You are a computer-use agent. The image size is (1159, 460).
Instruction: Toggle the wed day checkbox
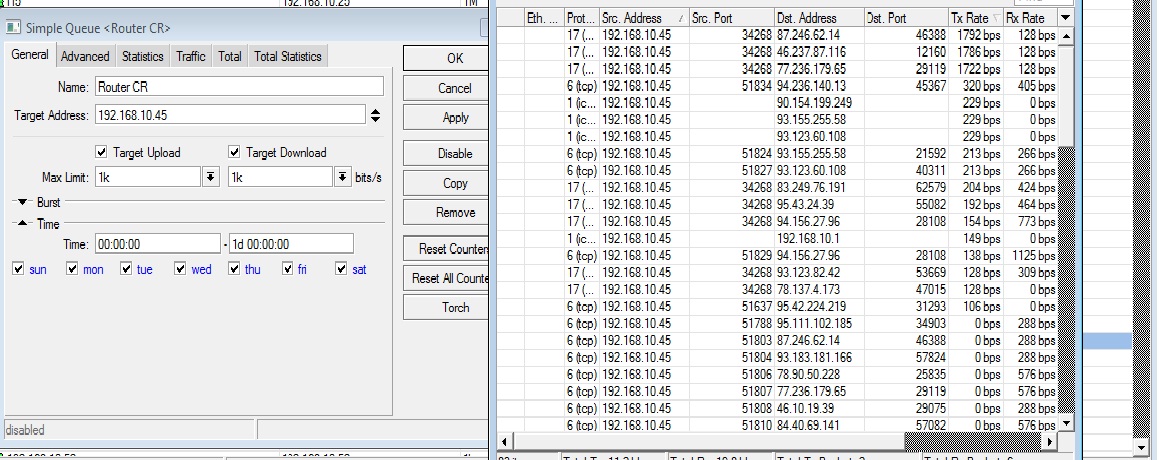181,269
